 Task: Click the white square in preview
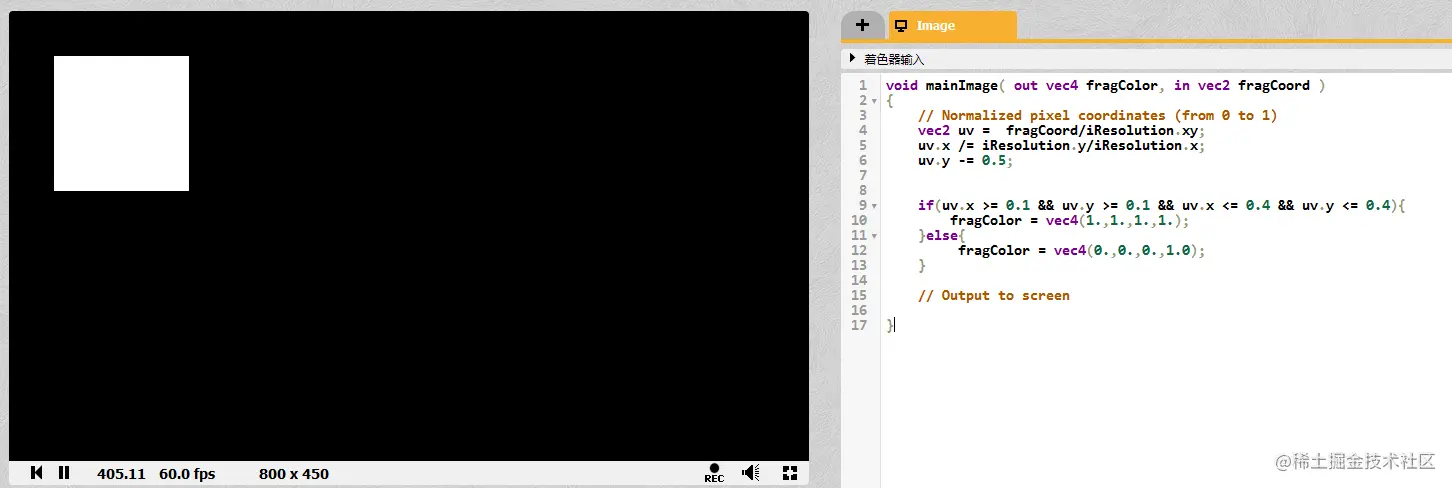(x=121, y=123)
